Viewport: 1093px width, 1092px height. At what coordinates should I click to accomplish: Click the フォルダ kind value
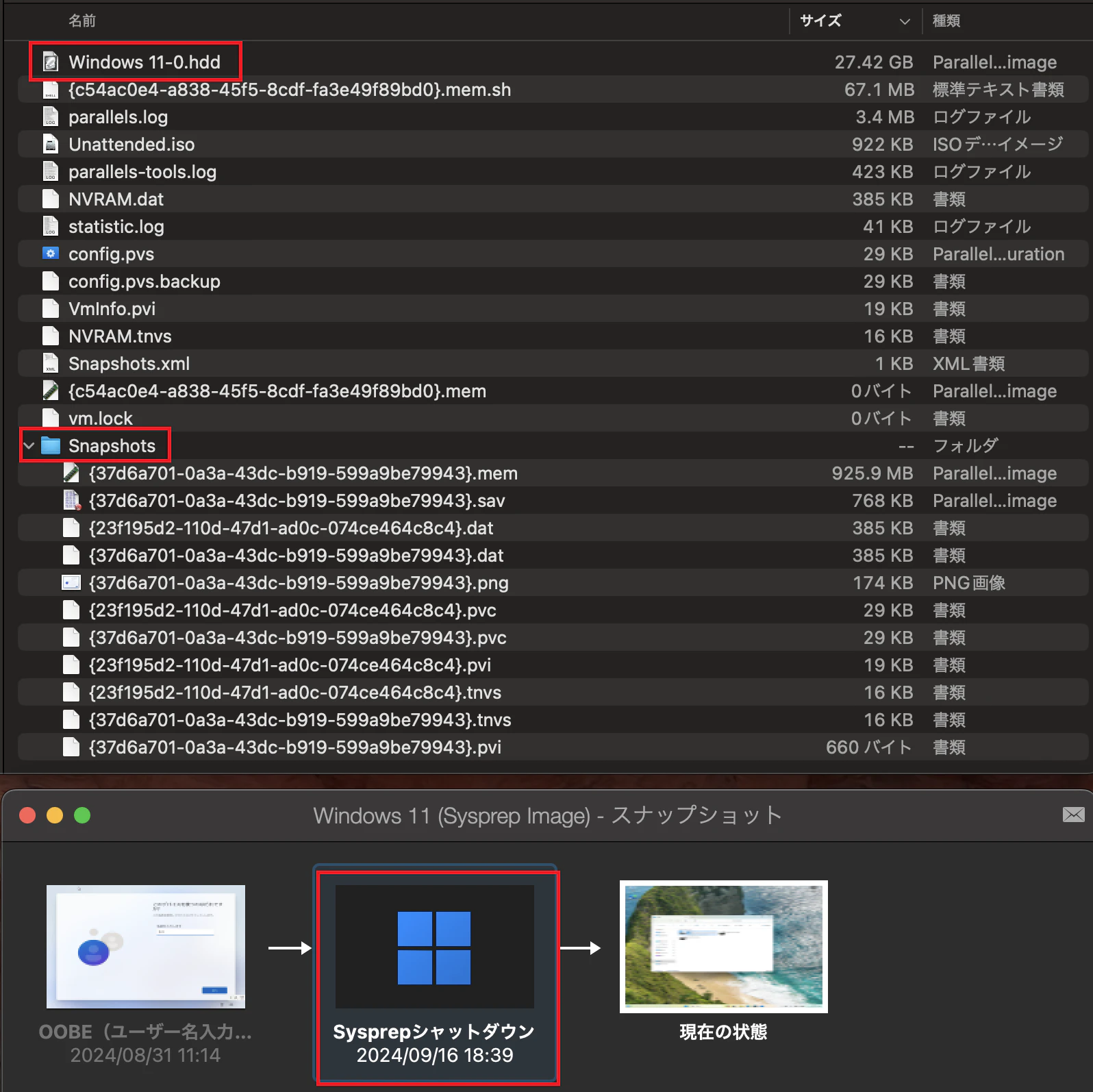tap(966, 446)
